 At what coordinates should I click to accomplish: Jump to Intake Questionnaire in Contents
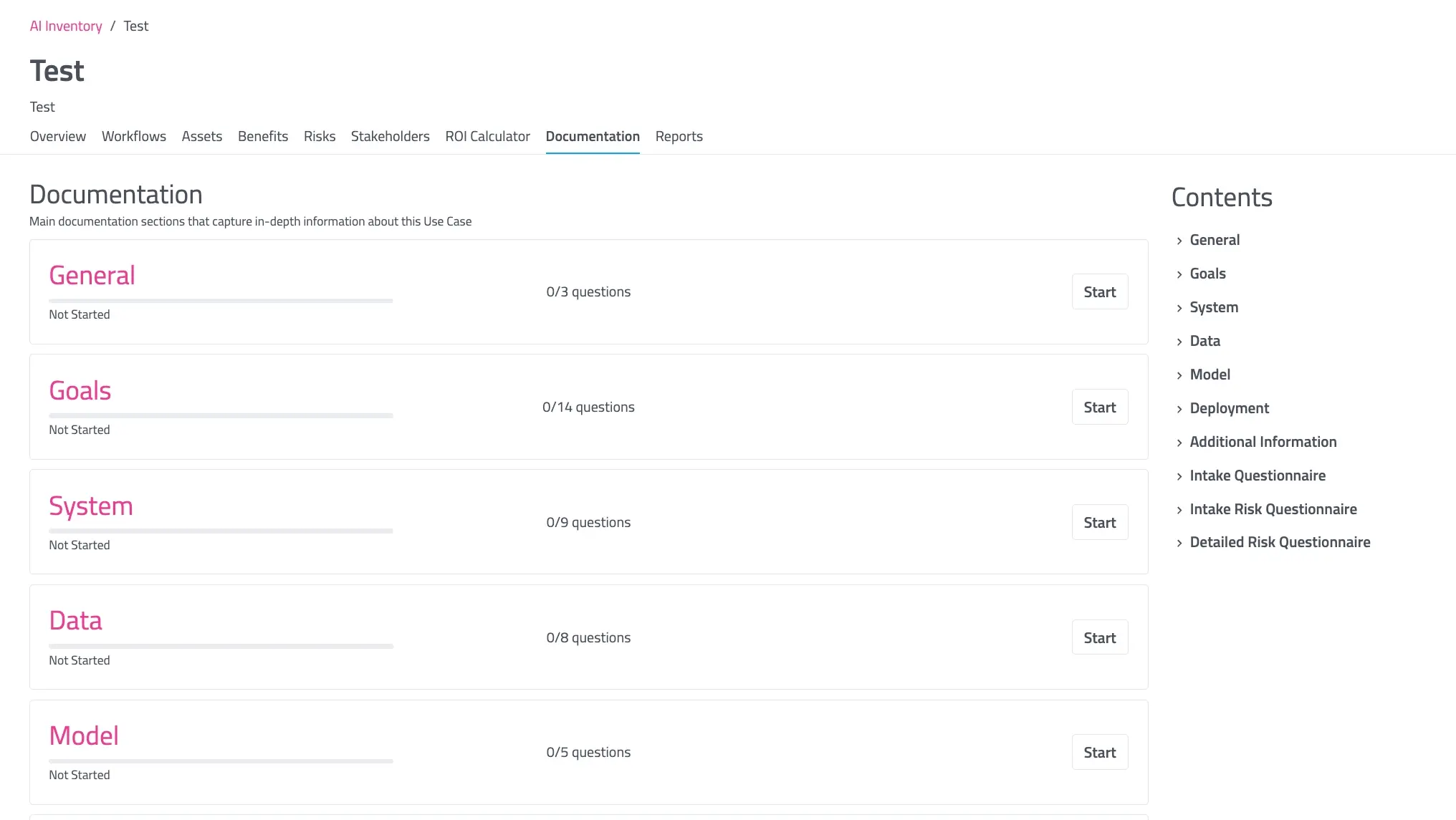pos(1258,476)
